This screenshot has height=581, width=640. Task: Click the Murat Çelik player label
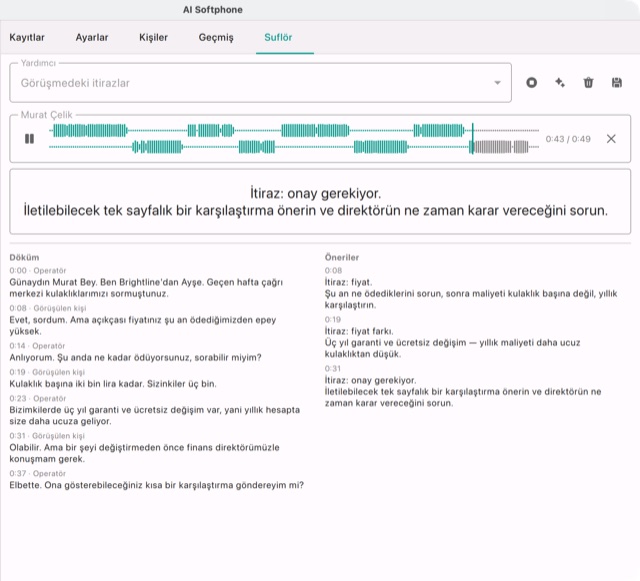click(x=47, y=115)
